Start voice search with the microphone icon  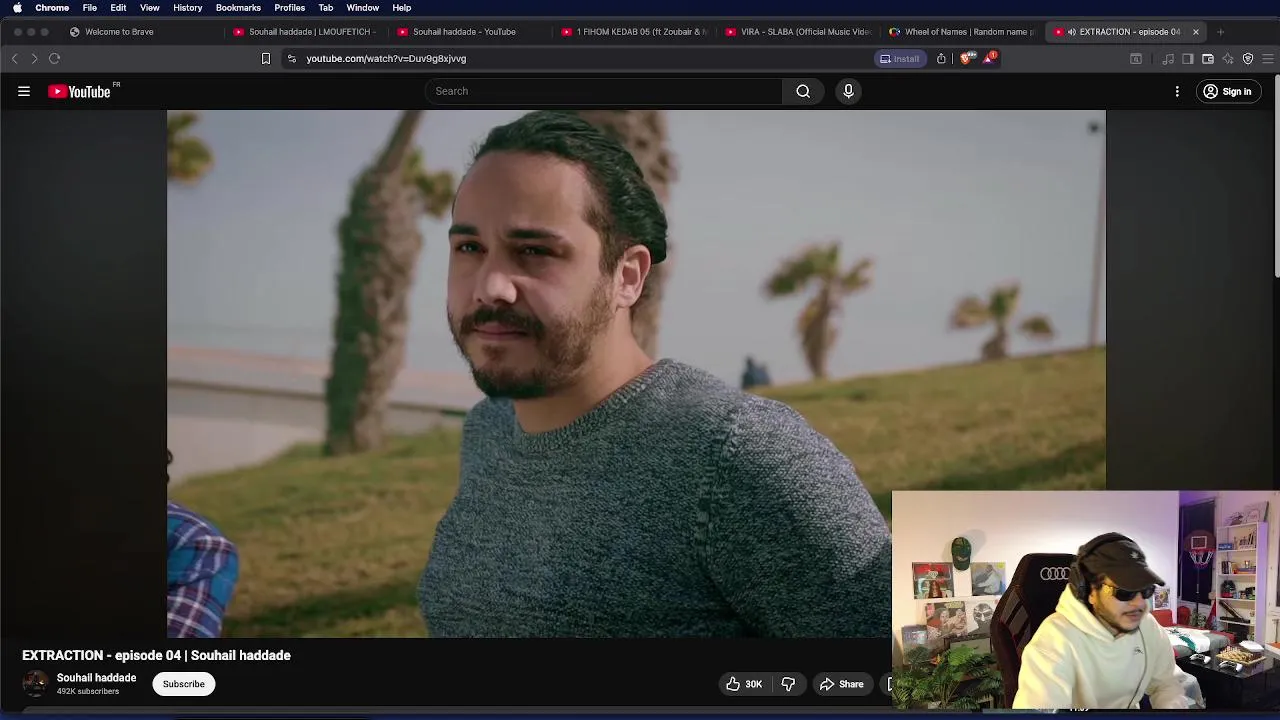(848, 91)
